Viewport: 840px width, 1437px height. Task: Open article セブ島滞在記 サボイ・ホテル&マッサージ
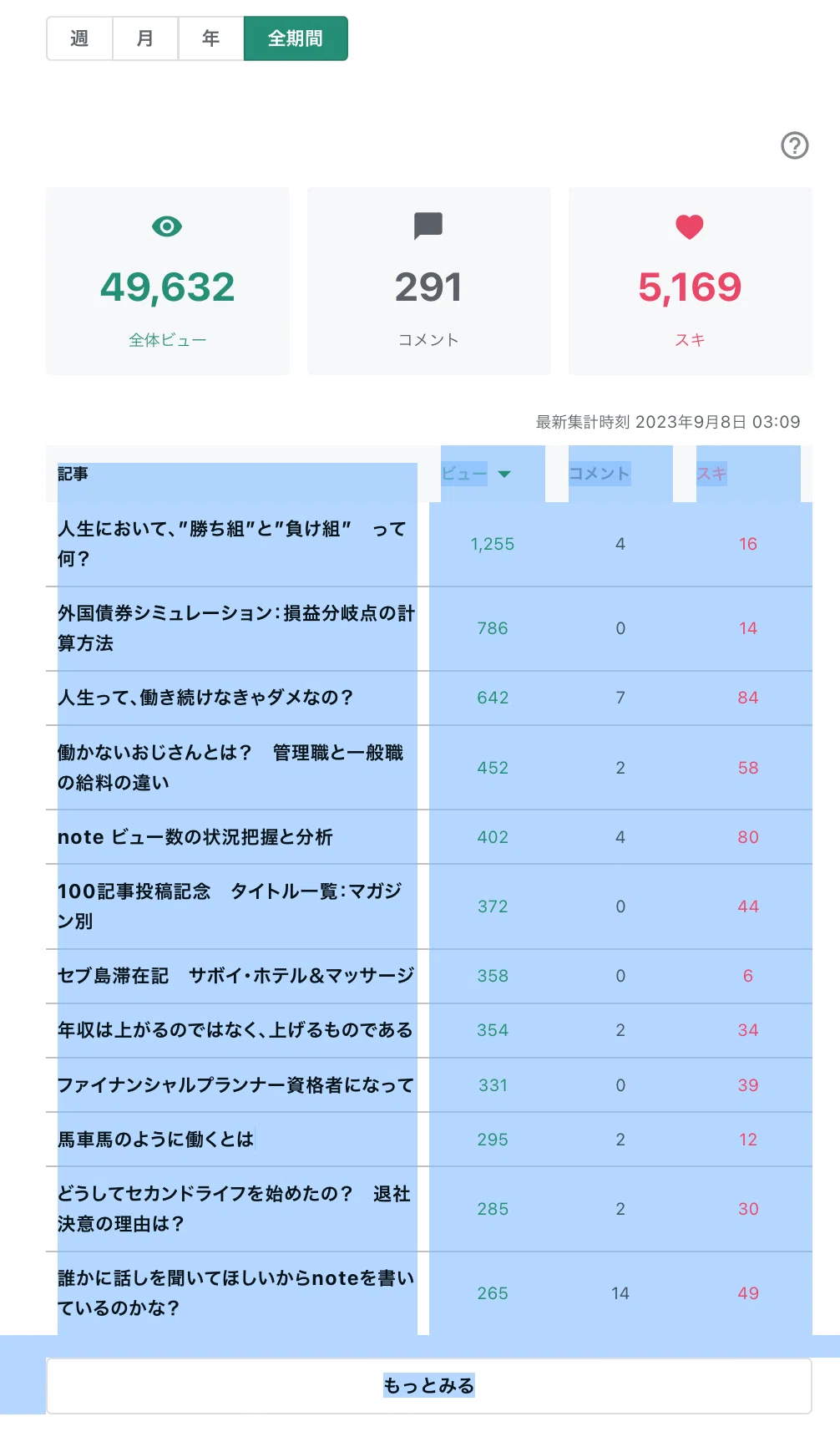(236, 976)
